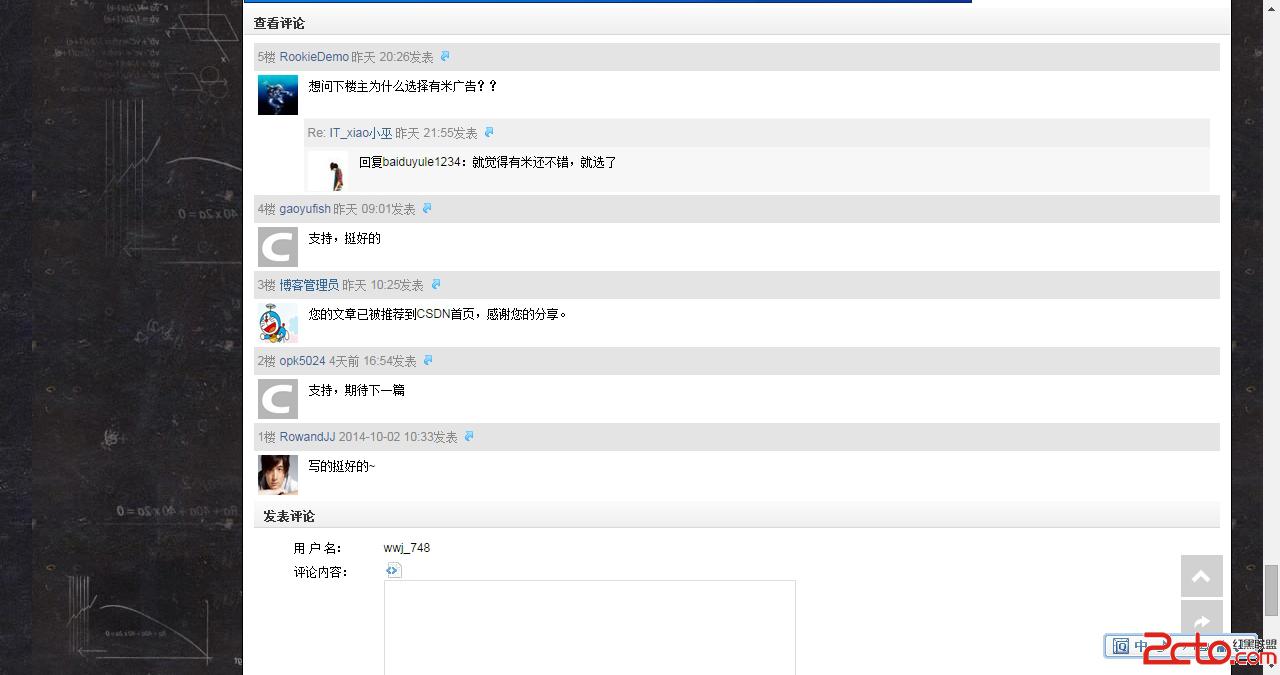Click the 查看评论 section heading
The width and height of the screenshot is (1280, 675).
279,23
